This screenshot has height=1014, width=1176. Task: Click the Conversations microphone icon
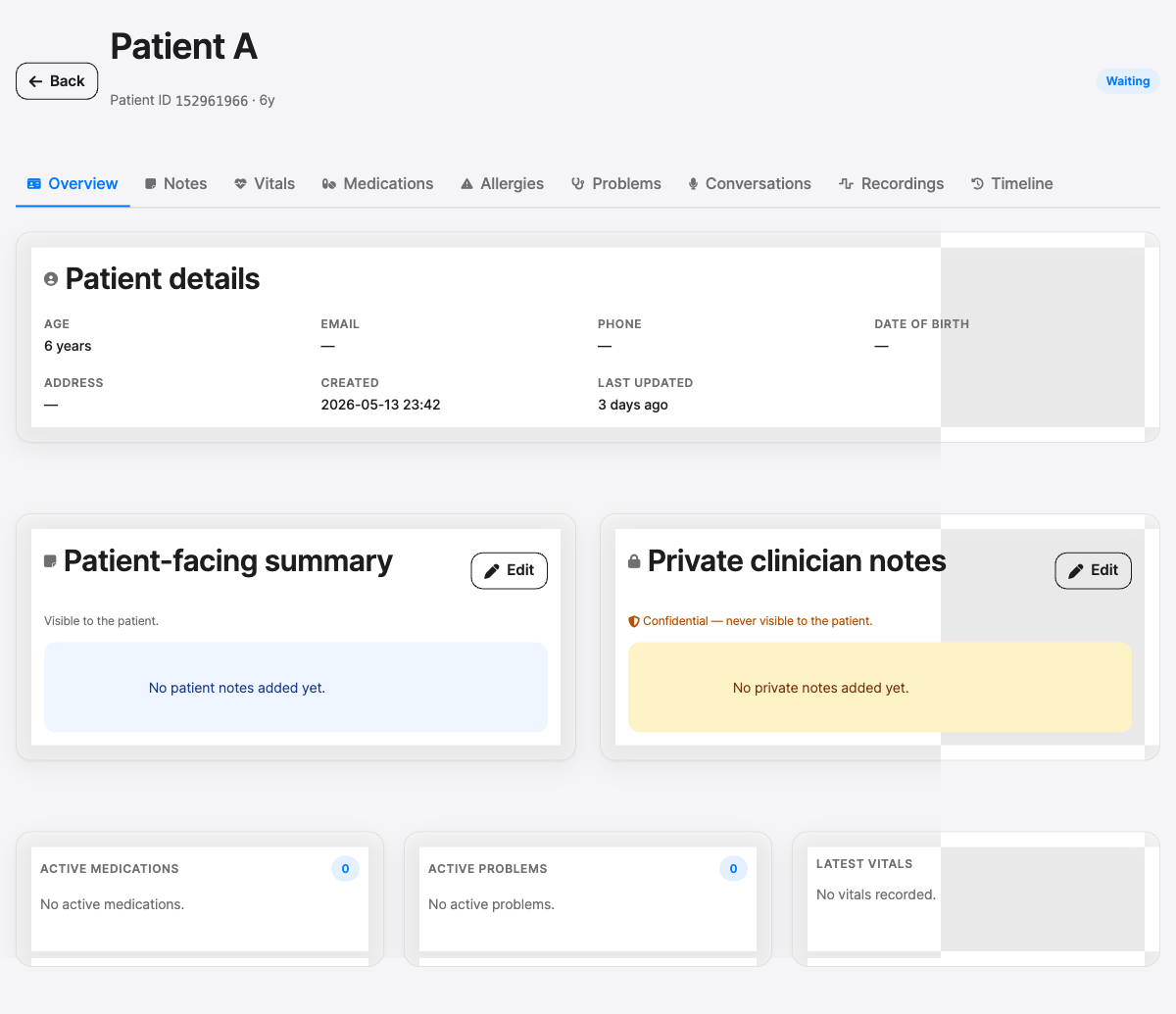coord(693,183)
